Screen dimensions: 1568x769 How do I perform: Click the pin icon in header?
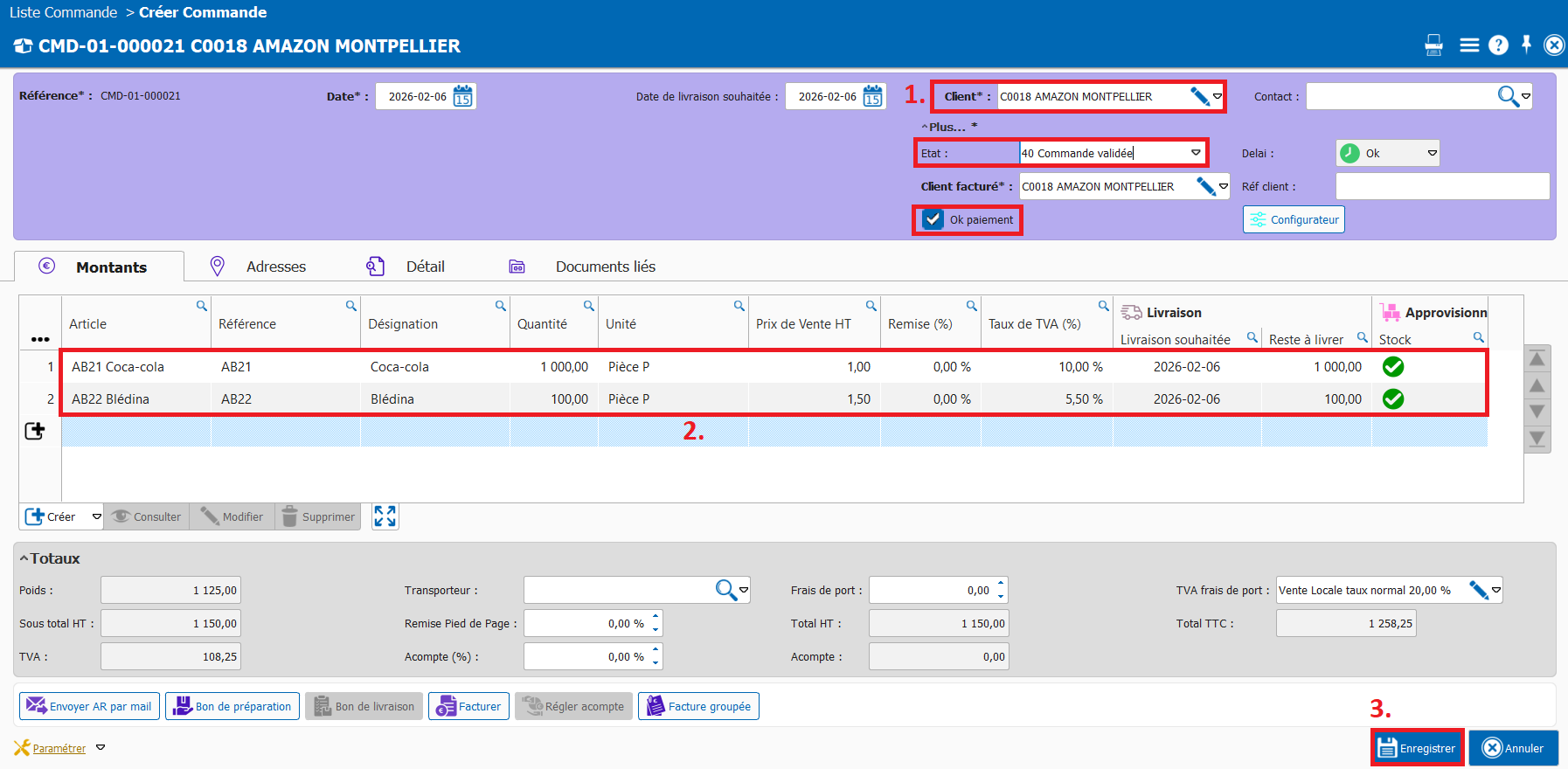point(1526,45)
